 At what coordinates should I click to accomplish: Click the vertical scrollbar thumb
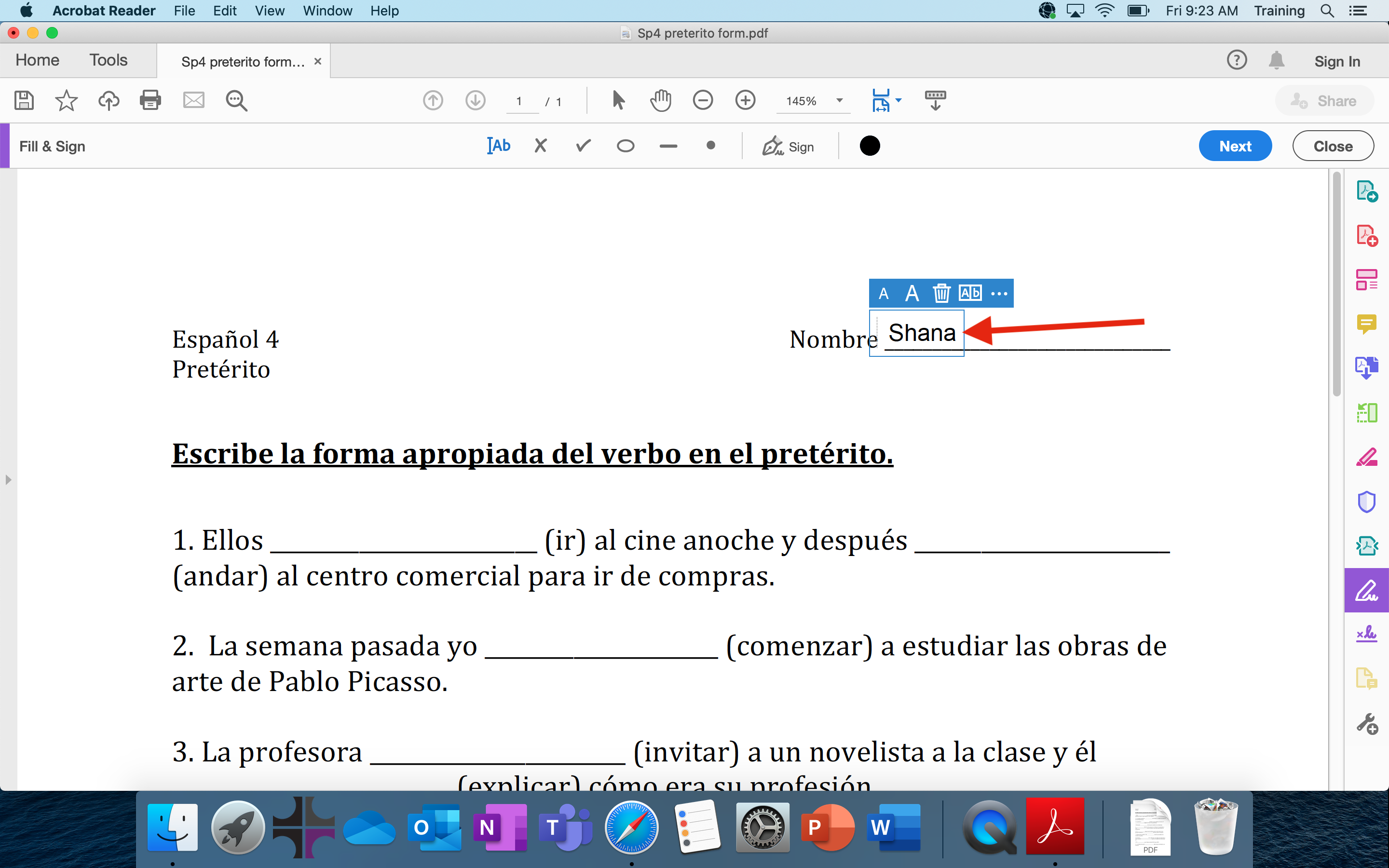[1336, 284]
